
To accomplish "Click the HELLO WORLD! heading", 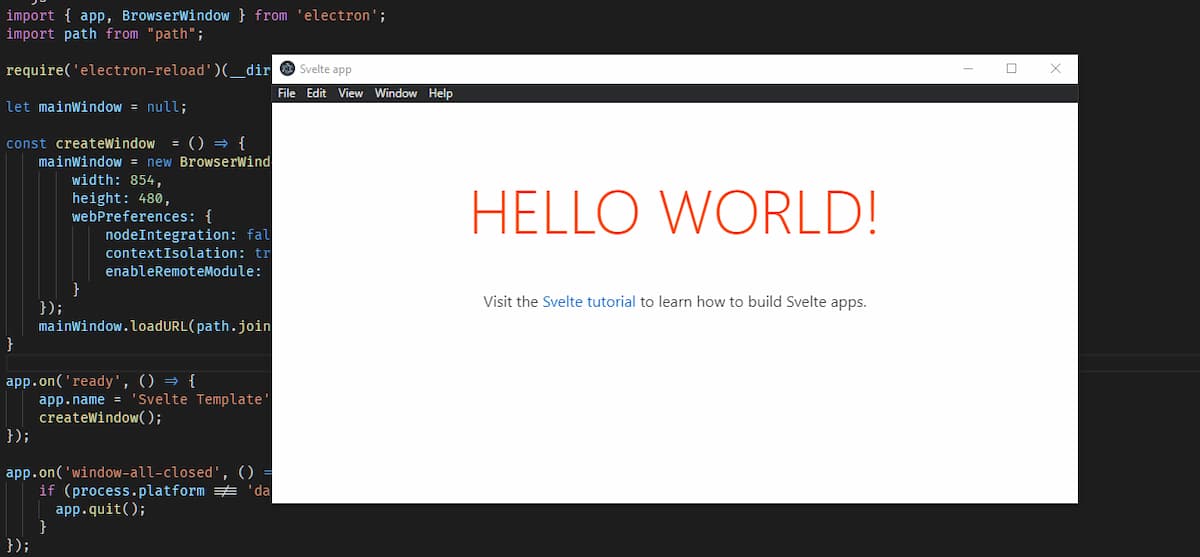I will [x=675, y=212].
